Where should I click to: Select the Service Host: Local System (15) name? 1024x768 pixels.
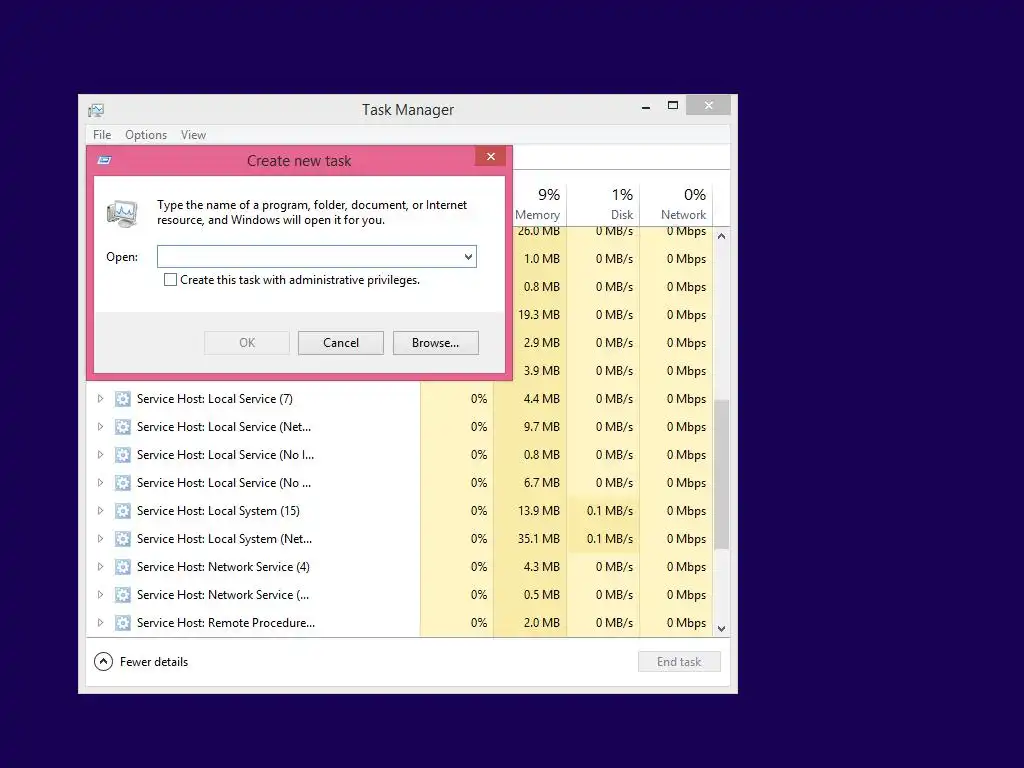click(x=218, y=511)
